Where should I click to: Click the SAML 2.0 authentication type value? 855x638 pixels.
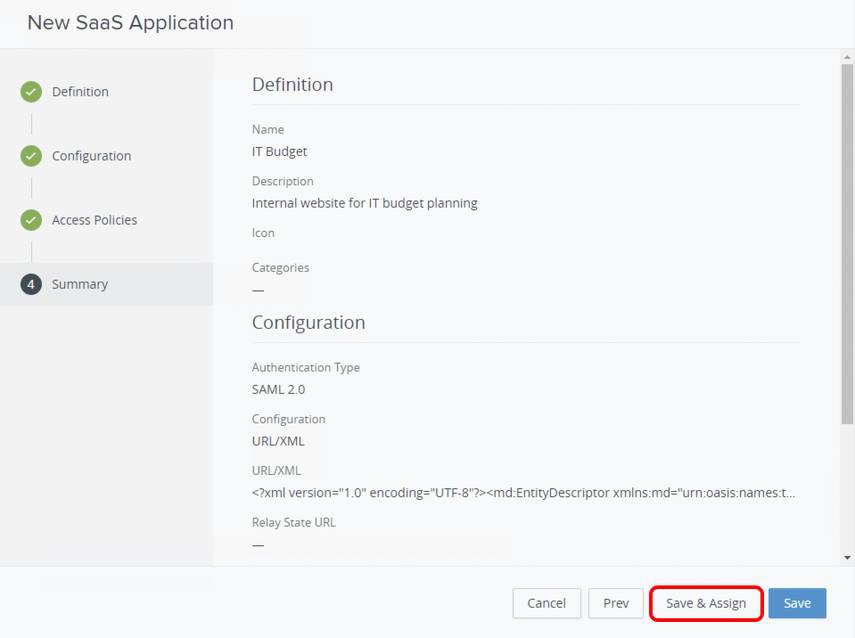(x=278, y=389)
